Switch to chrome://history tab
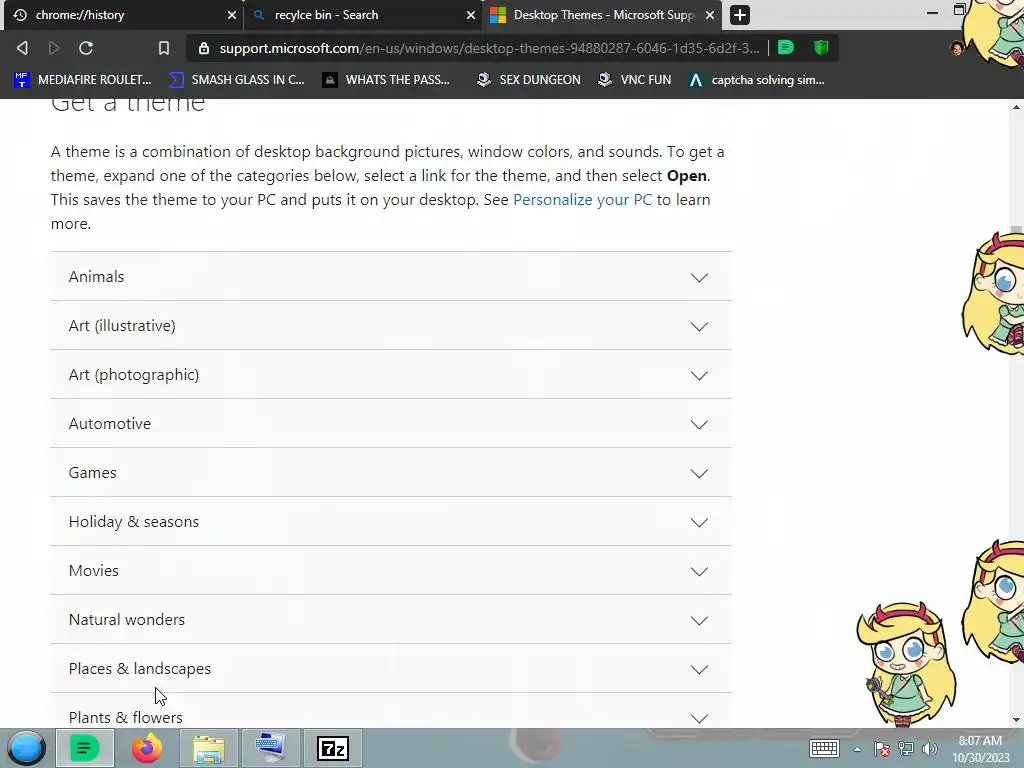 click(x=124, y=15)
